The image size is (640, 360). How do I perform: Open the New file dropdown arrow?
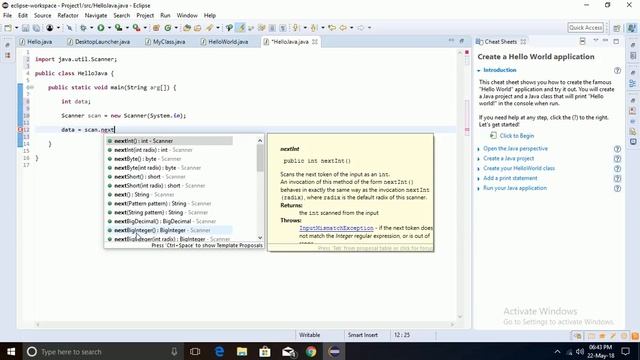click(17, 28)
